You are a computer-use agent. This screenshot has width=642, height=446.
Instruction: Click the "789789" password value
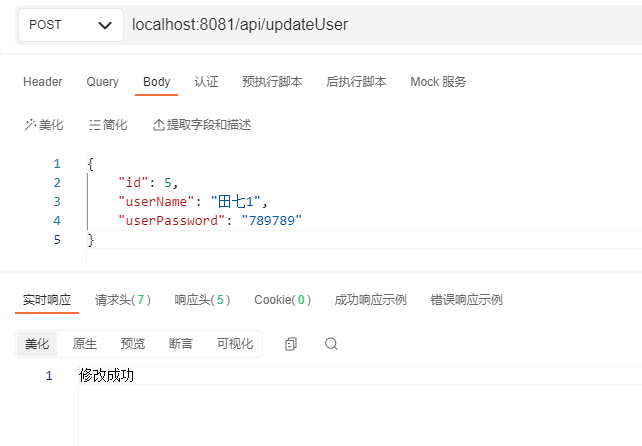[271, 221]
